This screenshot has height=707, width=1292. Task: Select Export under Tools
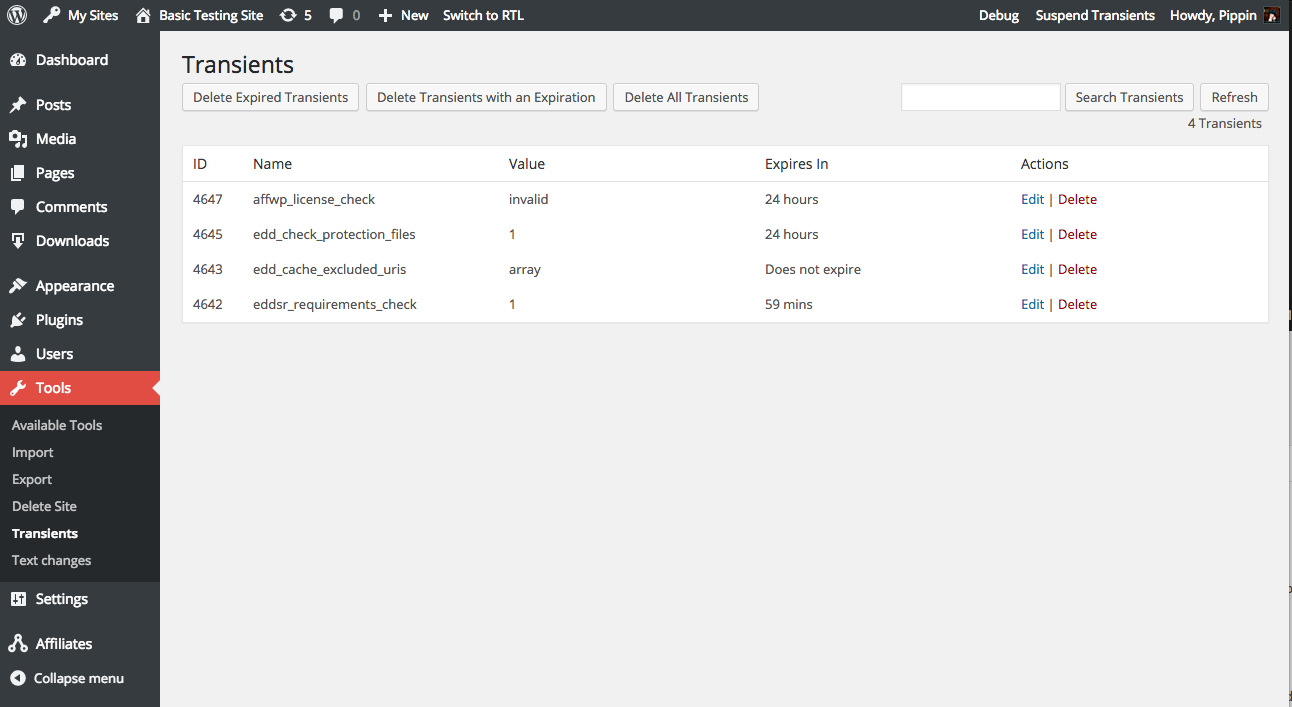tap(32, 479)
